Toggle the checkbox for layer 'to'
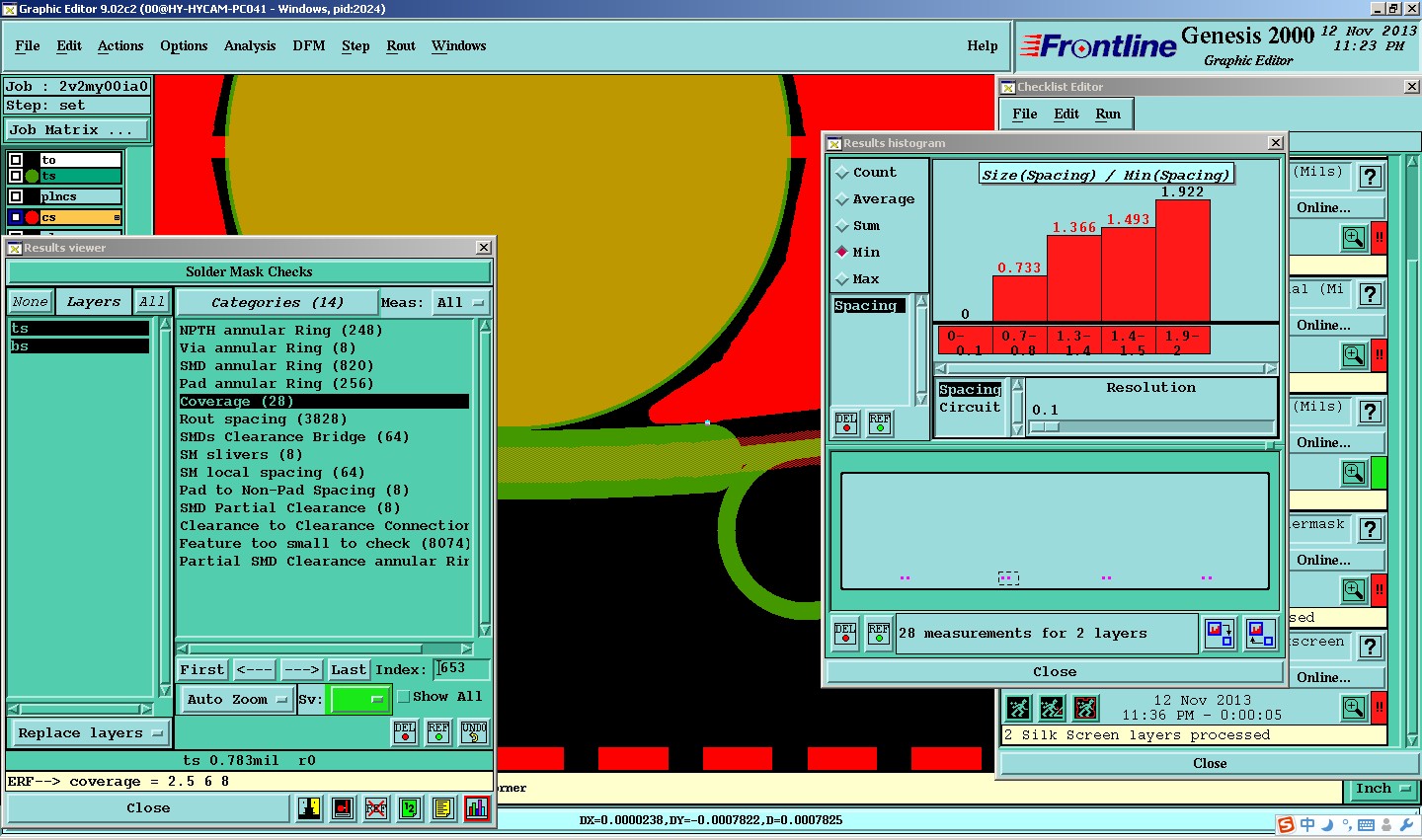 point(16,160)
